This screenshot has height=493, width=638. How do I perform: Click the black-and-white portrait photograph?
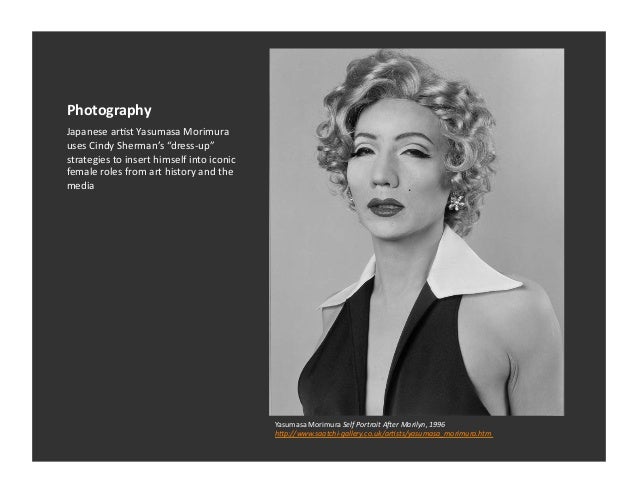point(417,232)
